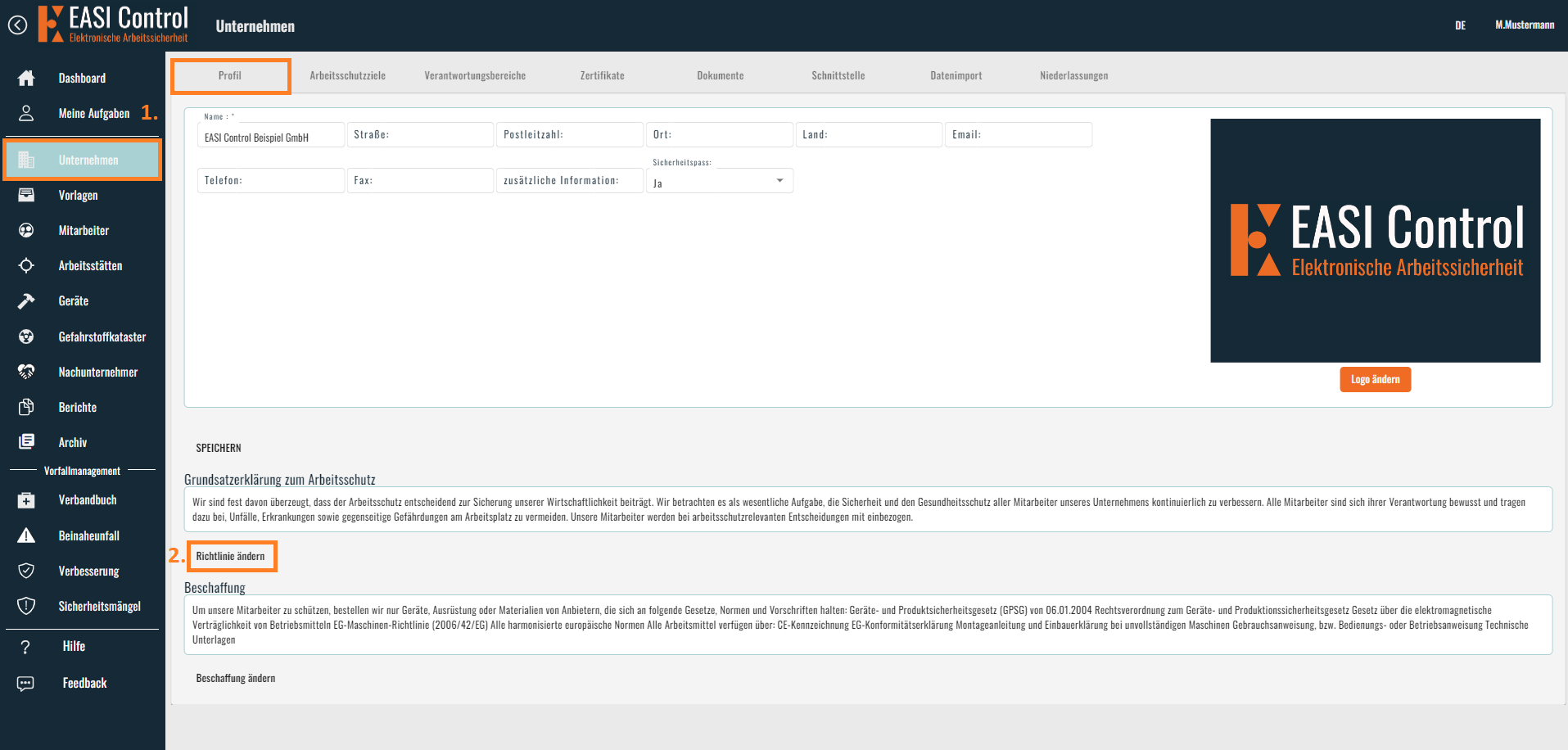Open the Feedback chat bubble icon

click(x=25, y=683)
